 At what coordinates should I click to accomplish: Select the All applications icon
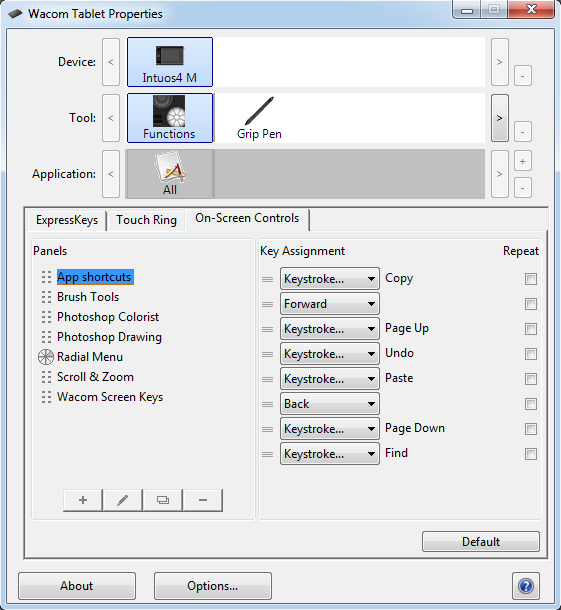pos(170,174)
